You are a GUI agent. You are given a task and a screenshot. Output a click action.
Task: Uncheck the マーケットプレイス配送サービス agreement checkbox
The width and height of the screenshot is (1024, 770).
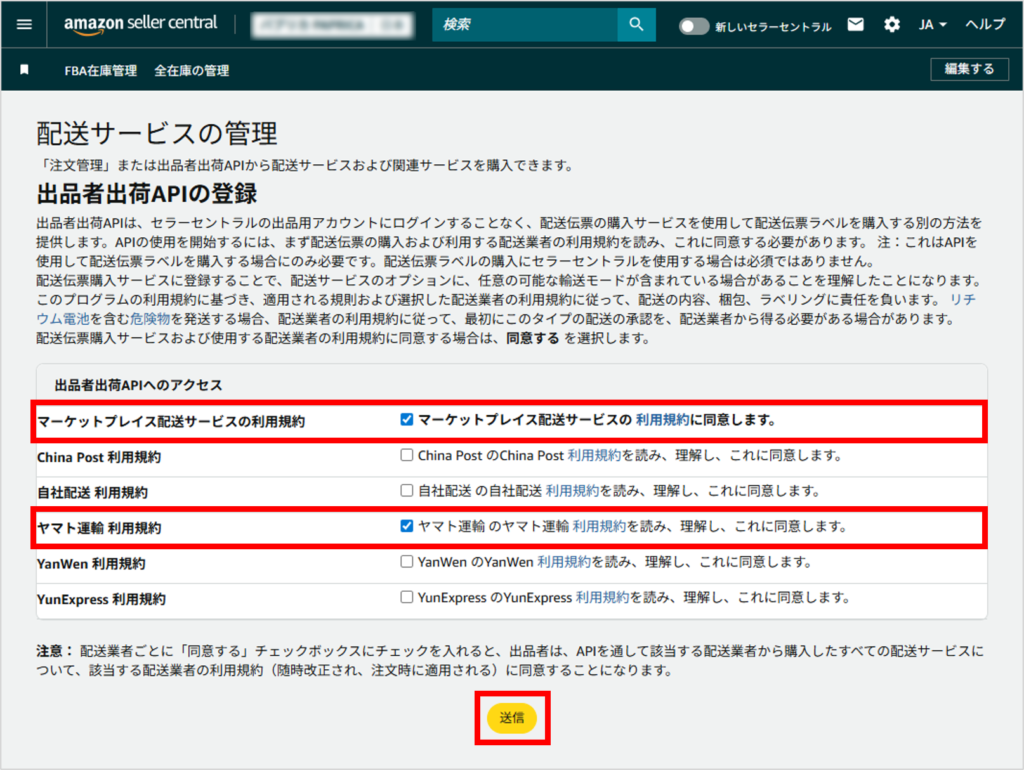pyautogui.click(x=406, y=420)
